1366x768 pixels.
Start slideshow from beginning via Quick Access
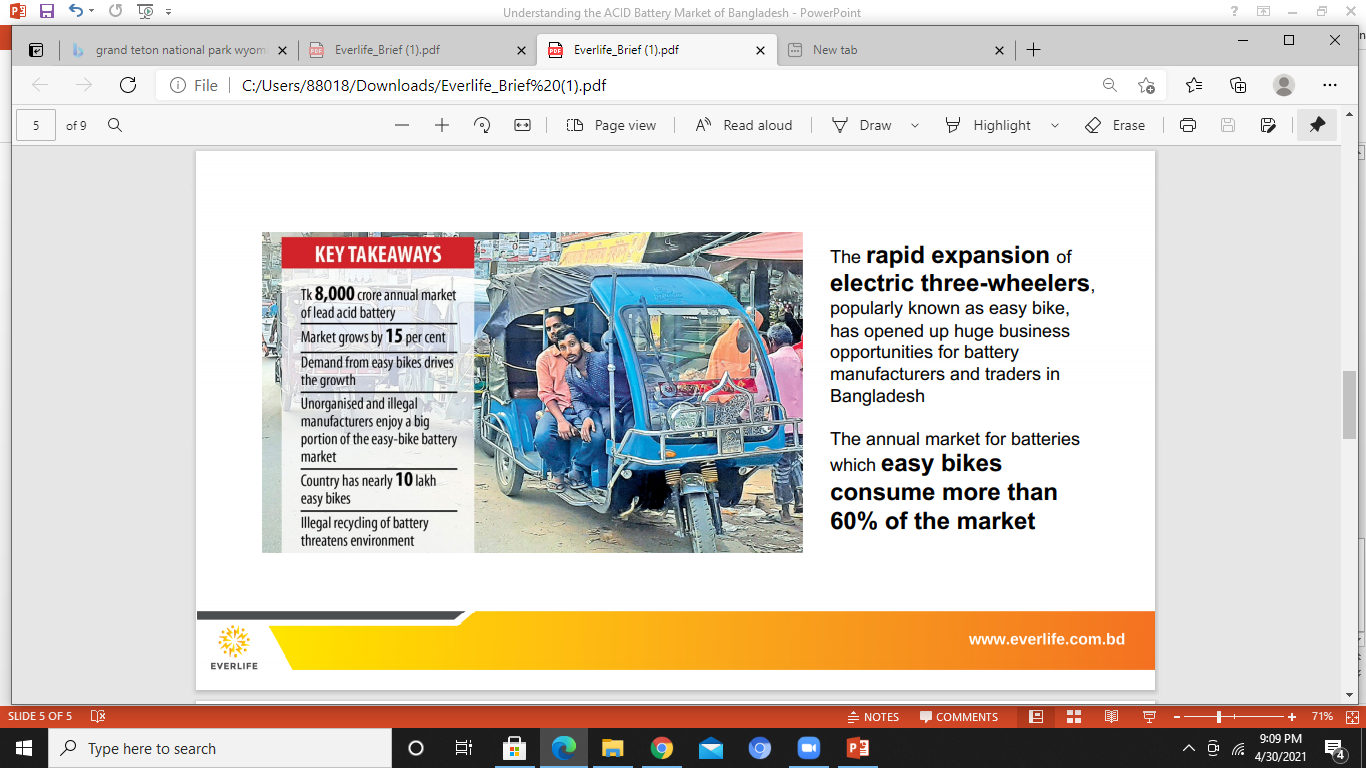(146, 12)
